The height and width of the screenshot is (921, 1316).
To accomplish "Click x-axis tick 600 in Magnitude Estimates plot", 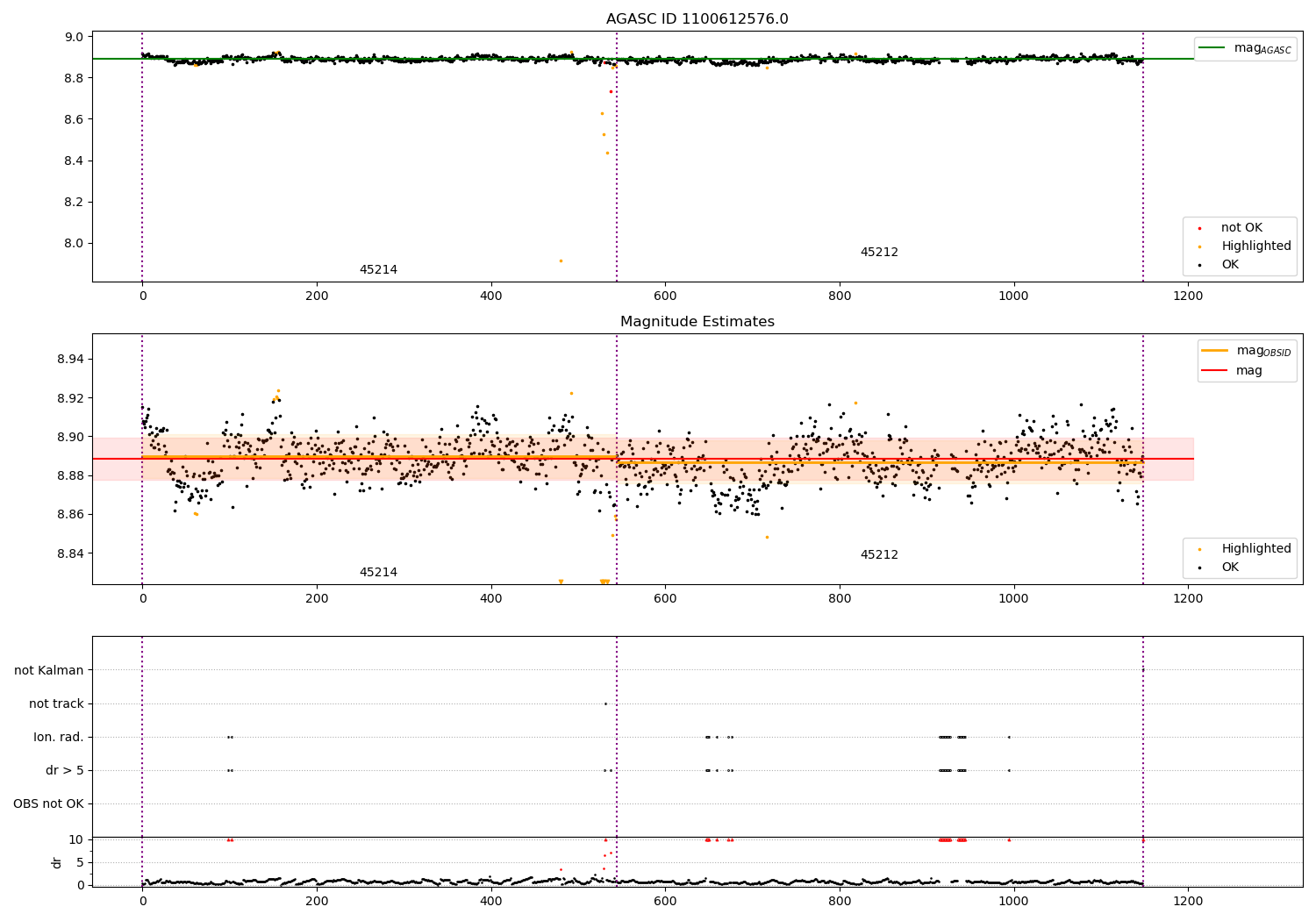I will pyautogui.click(x=665, y=599).
